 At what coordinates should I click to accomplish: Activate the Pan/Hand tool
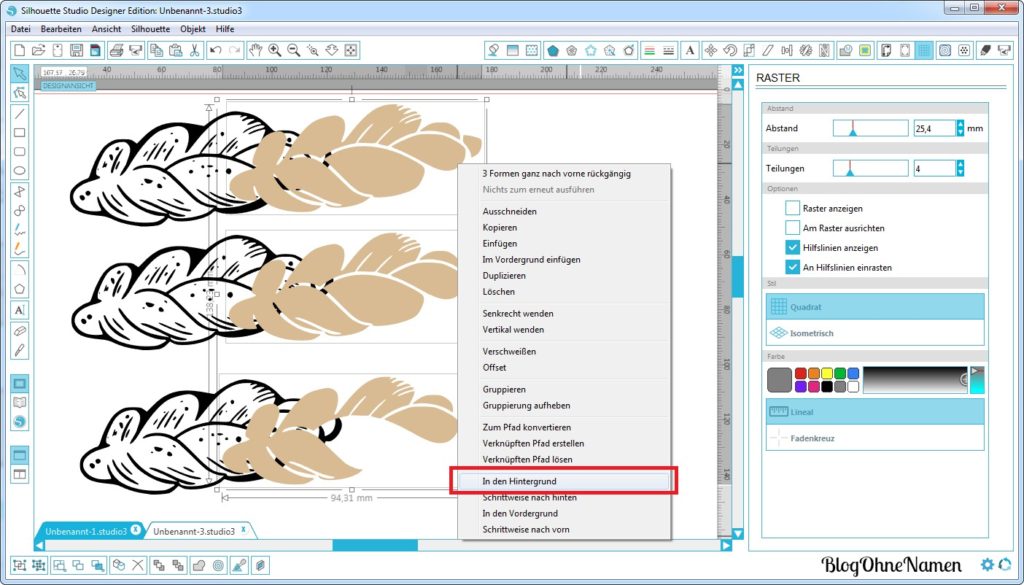coord(256,50)
